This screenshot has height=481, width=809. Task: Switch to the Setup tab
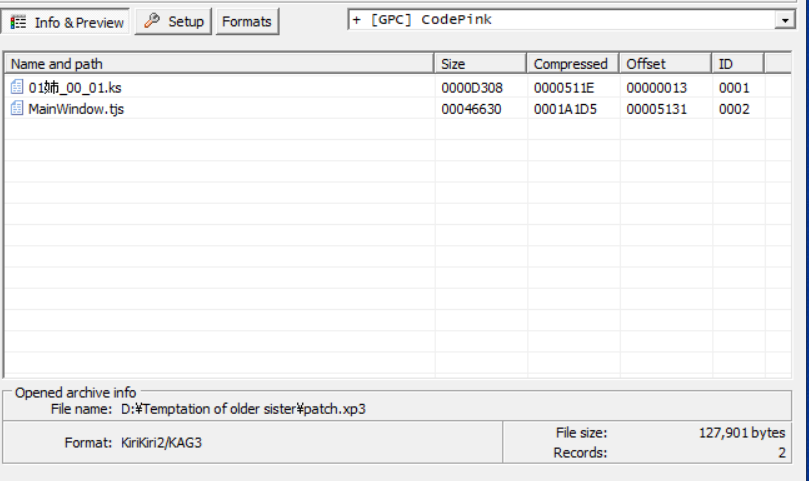pyautogui.click(x=173, y=22)
